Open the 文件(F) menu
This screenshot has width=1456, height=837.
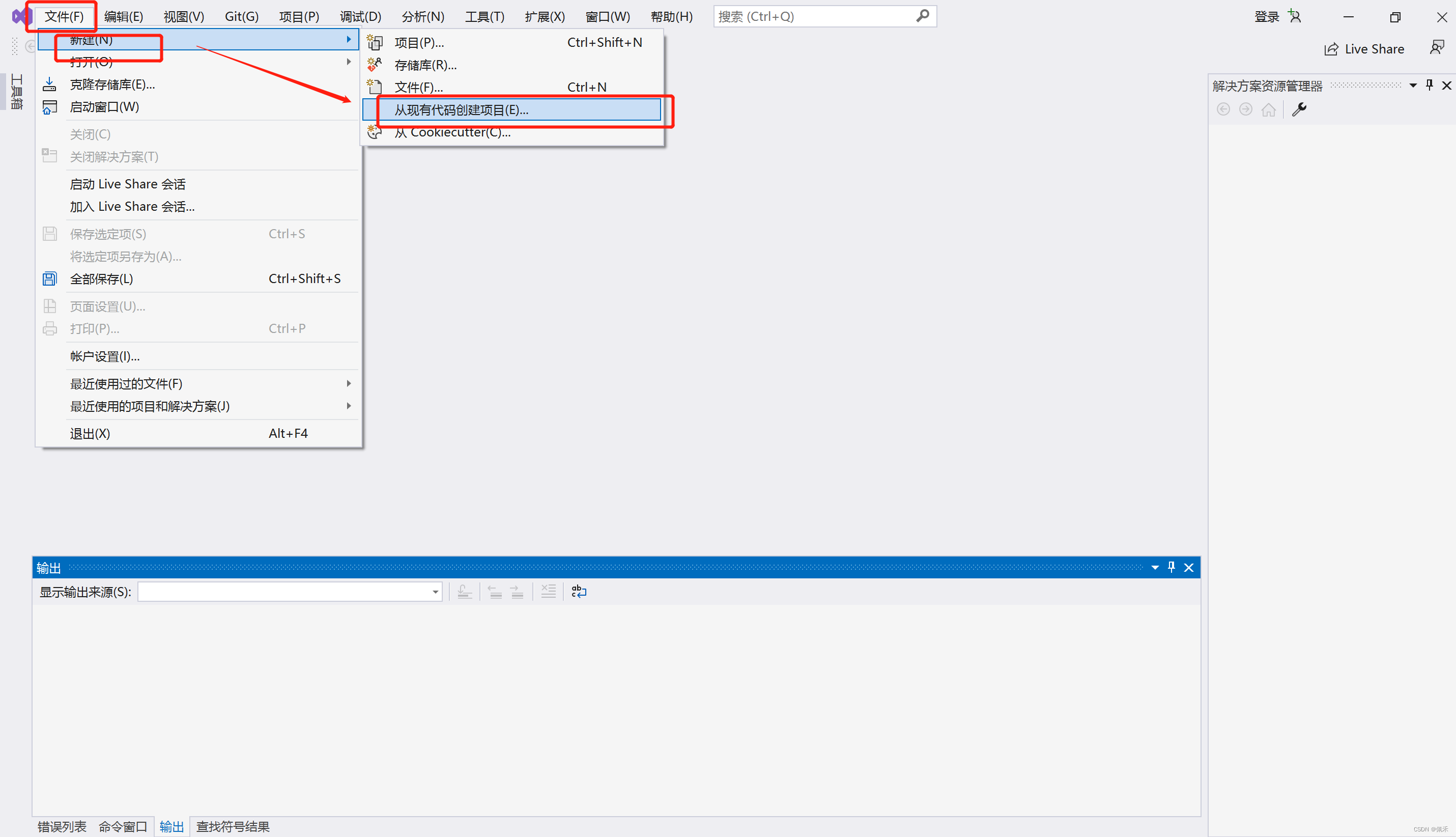[64, 16]
